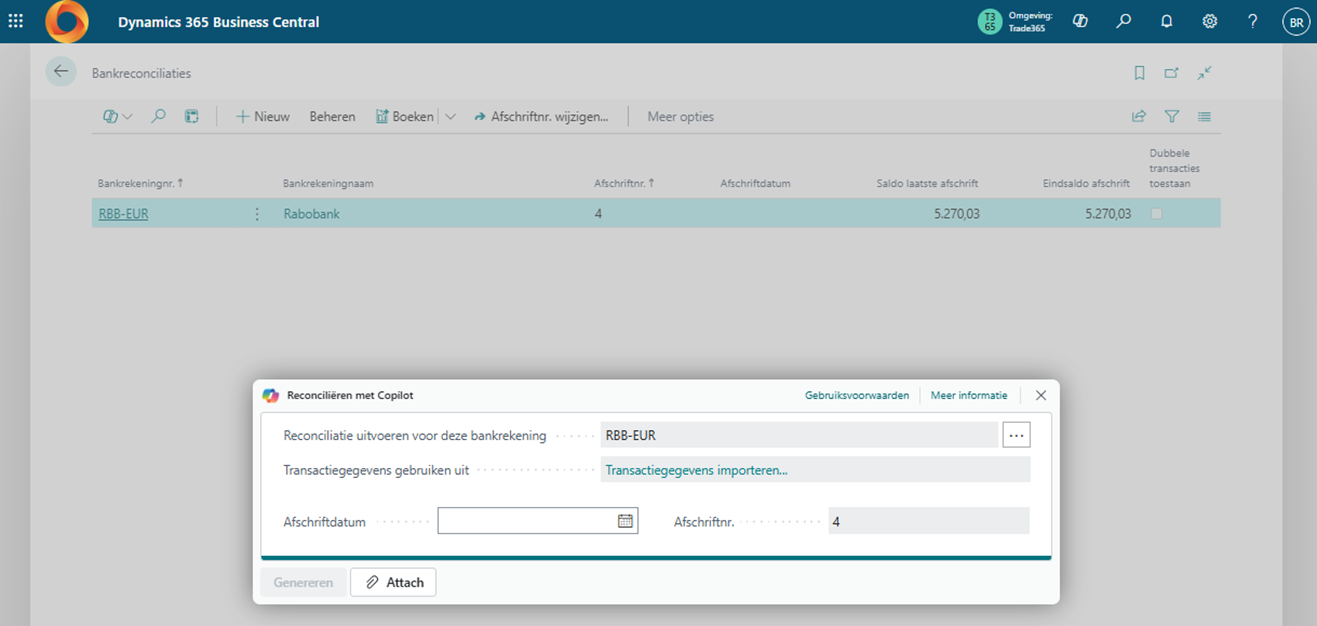The width and height of the screenshot is (1317, 626).
Task: Open the Gebruiksvoorwaarden link
Action: point(856,396)
